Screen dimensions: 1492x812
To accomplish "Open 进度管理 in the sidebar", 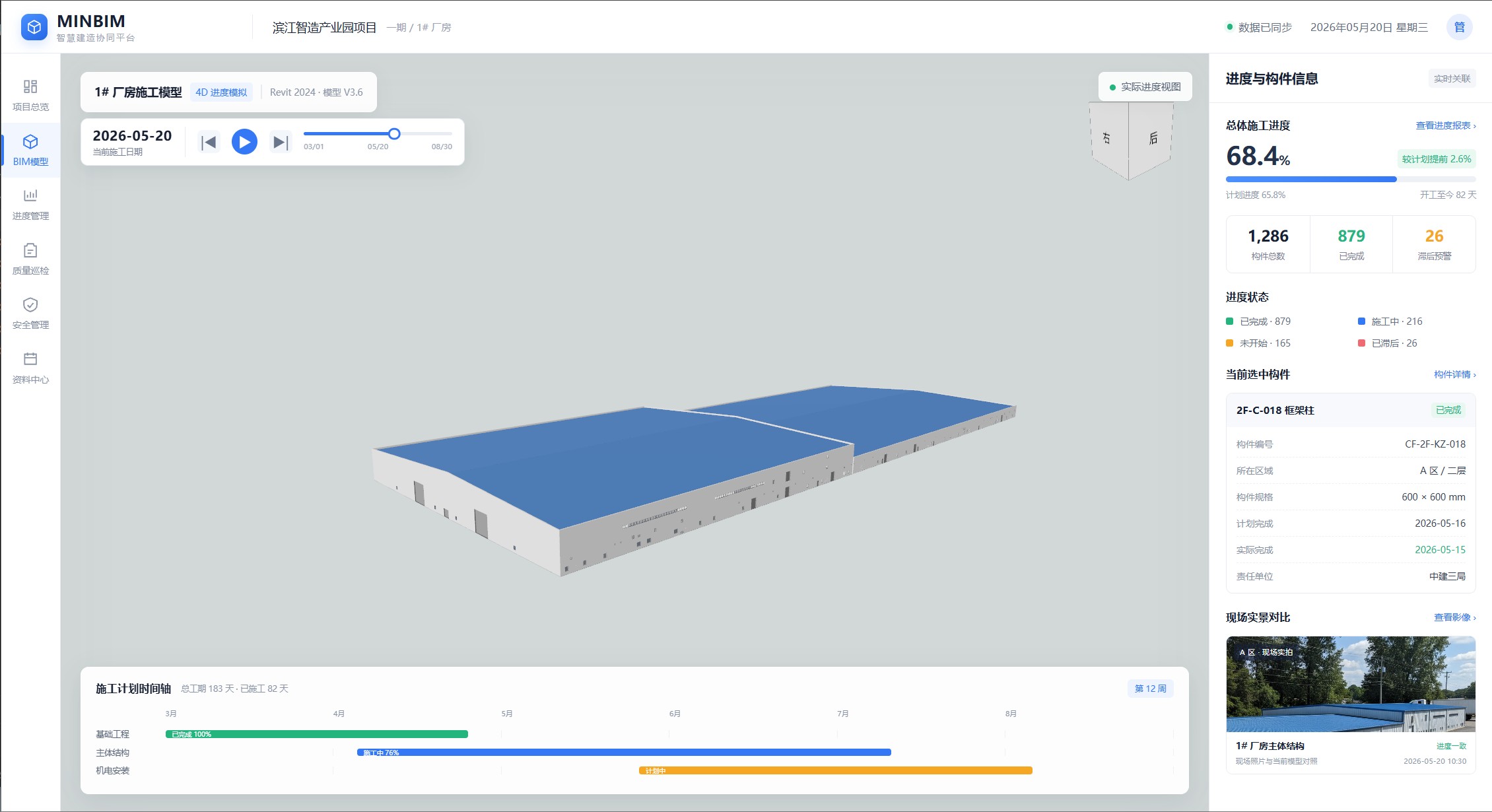I will [x=30, y=205].
